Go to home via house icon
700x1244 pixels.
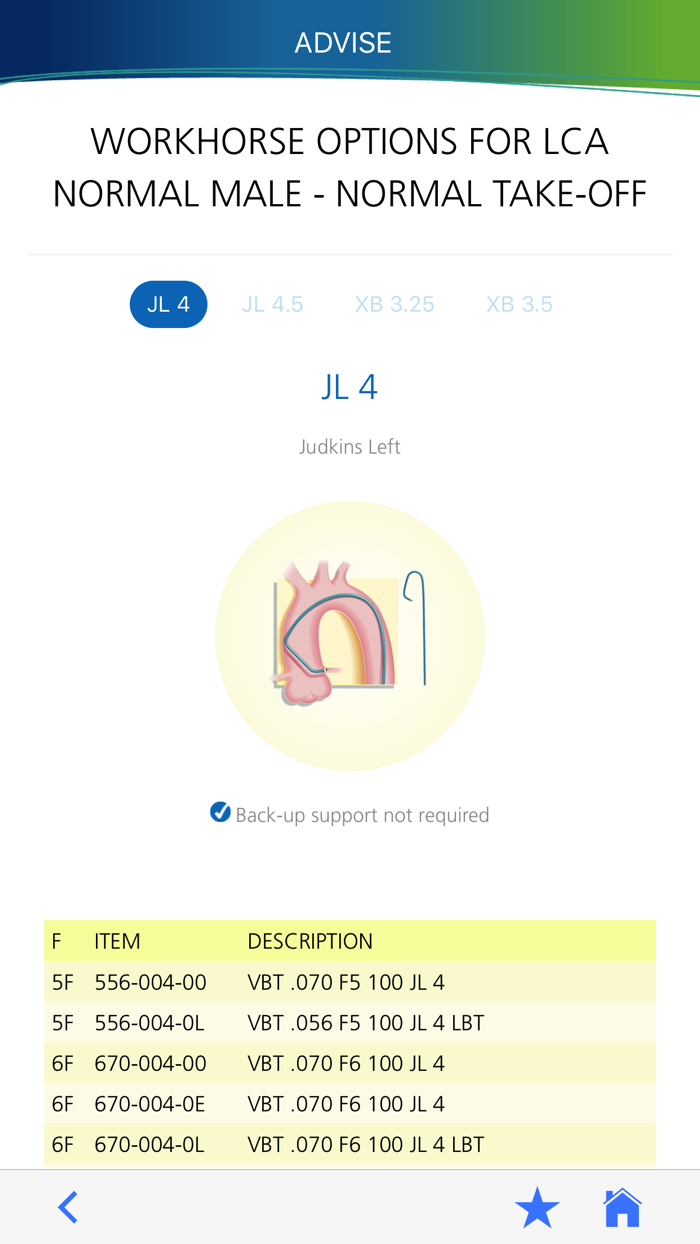[x=622, y=1207]
